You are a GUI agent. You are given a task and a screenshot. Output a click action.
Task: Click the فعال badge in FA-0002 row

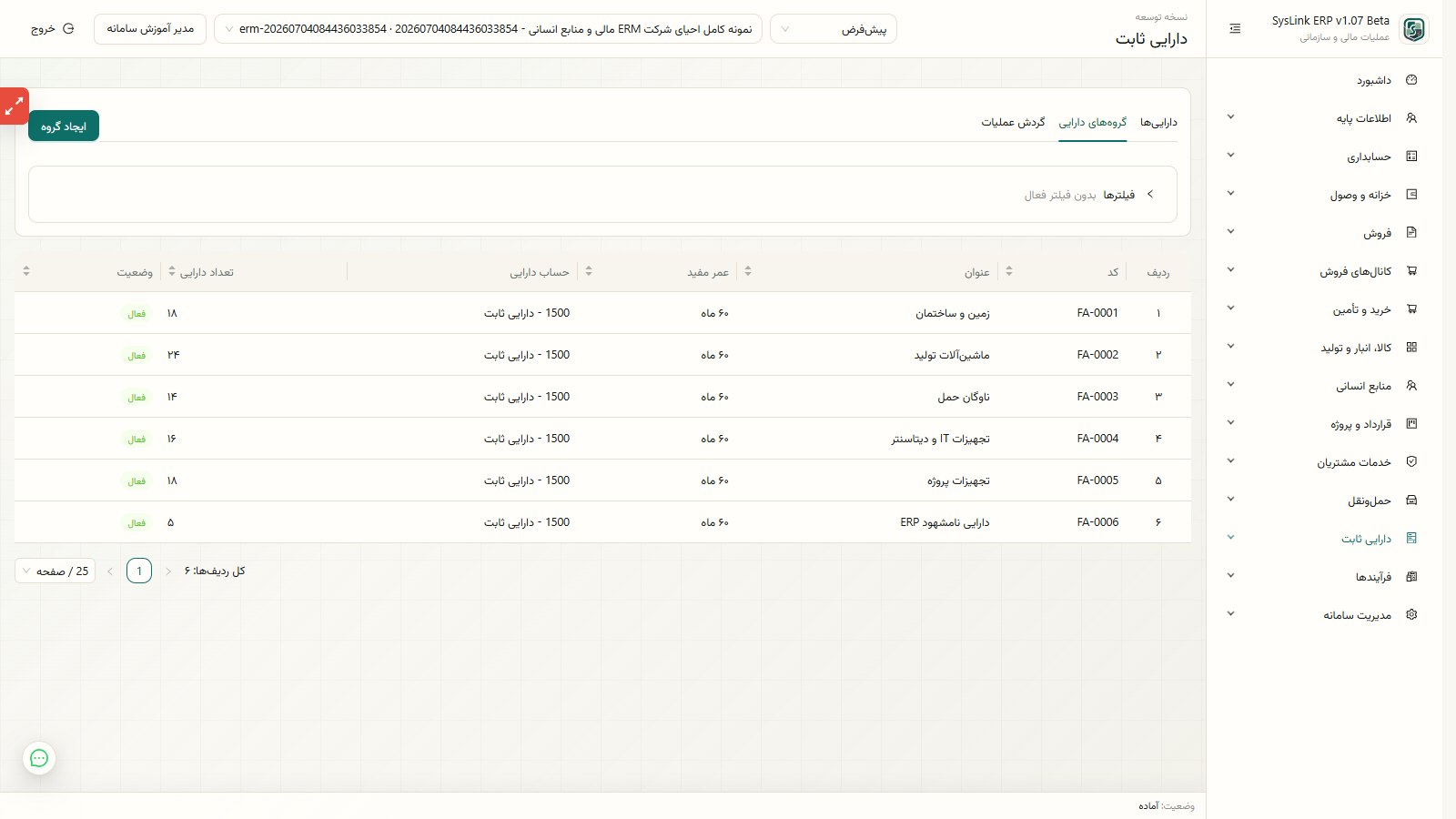(136, 356)
